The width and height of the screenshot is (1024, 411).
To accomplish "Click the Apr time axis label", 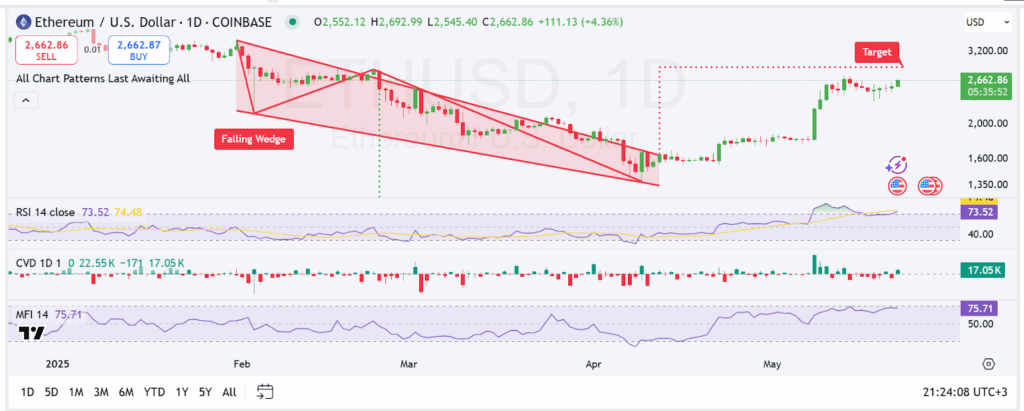I will point(592,363).
